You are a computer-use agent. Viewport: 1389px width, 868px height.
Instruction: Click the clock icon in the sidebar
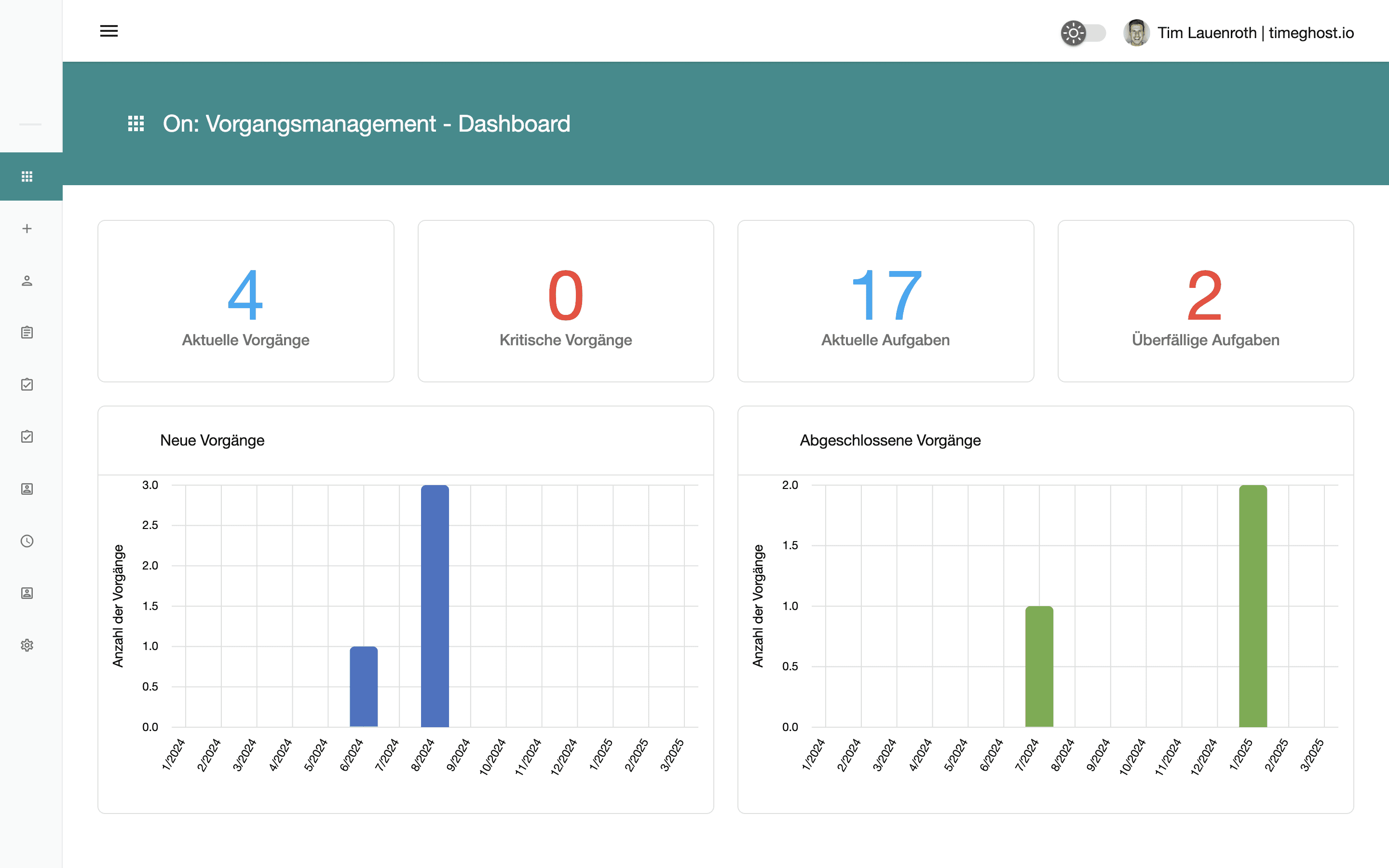coord(27,541)
